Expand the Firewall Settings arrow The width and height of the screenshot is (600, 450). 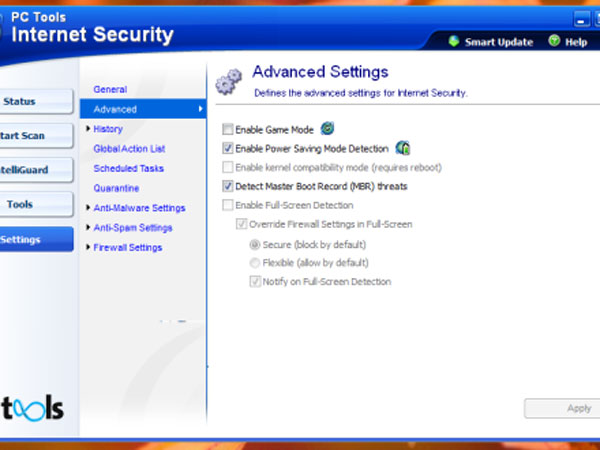coord(88,247)
